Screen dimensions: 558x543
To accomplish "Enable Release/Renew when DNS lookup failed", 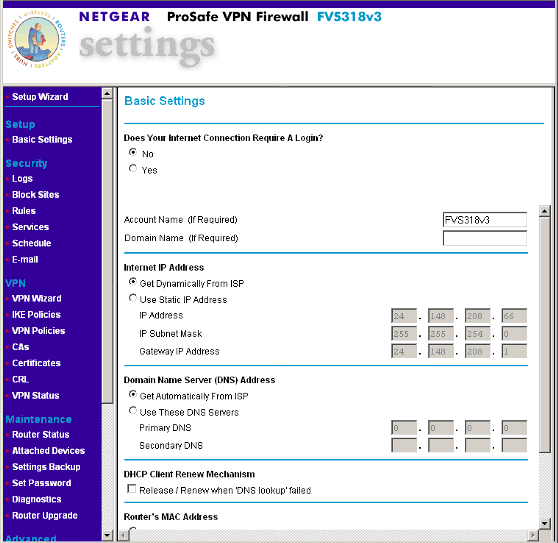I will (132, 489).
